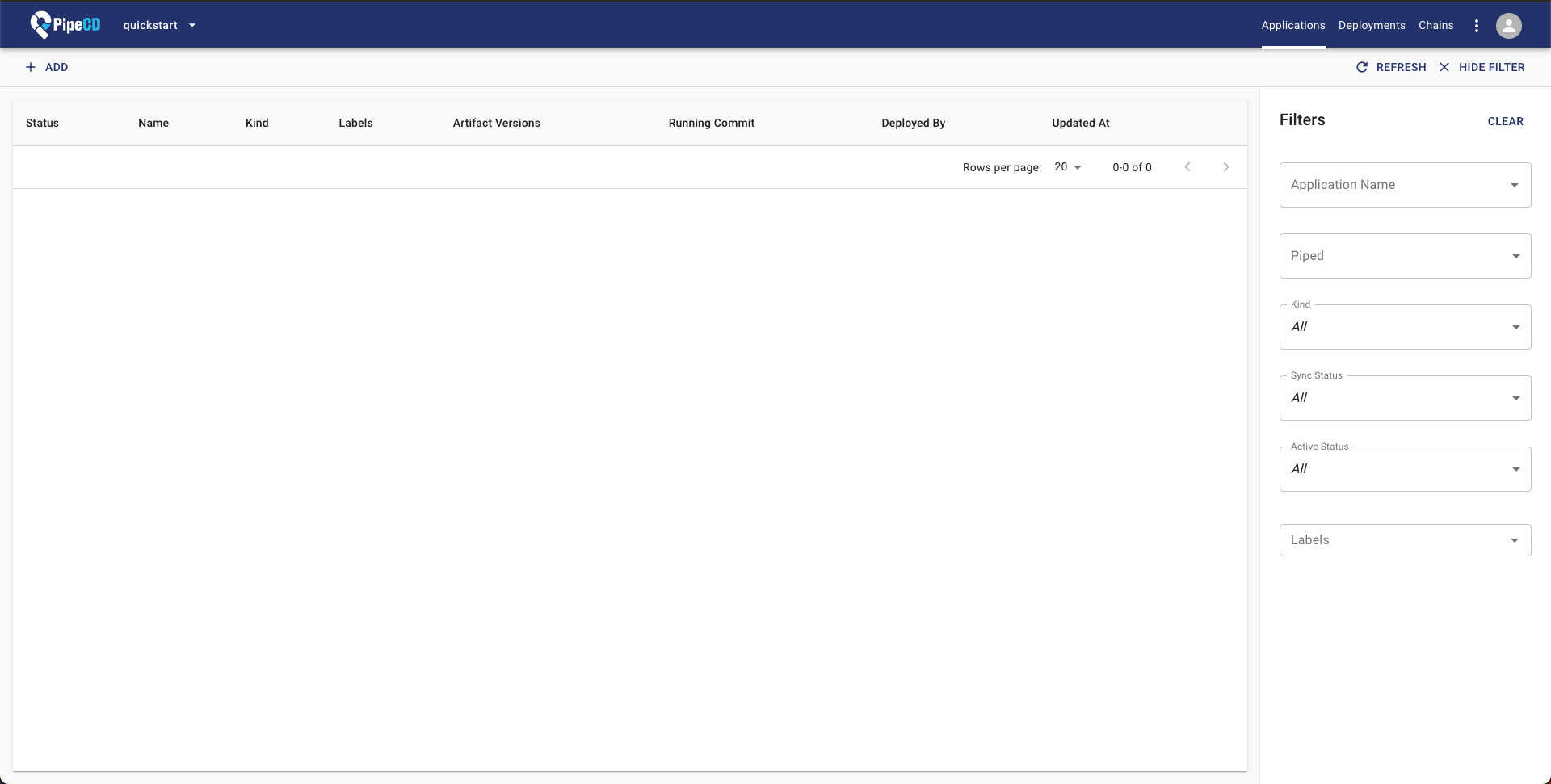Click the PipeCD logo
The height and width of the screenshot is (784, 1551).
tap(65, 25)
